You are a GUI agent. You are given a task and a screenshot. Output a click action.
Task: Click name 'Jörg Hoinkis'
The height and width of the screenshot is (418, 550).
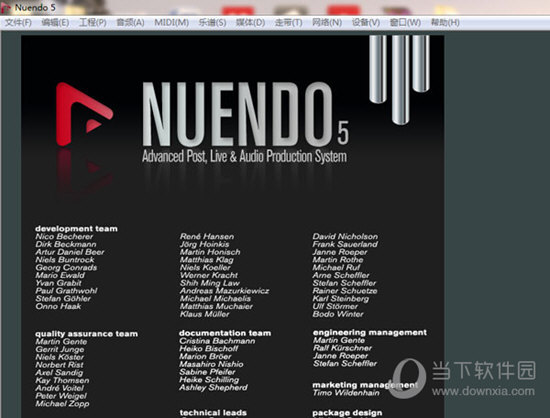(204, 244)
